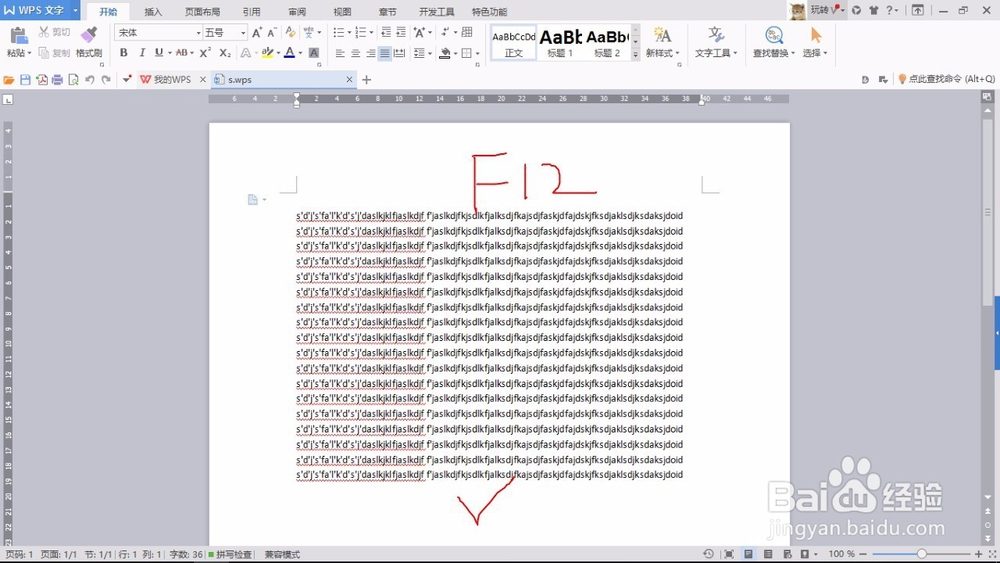This screenshot has height=563, width=1000.
Task: Click the Copy (复制) button
Action: tap(54, 53)
